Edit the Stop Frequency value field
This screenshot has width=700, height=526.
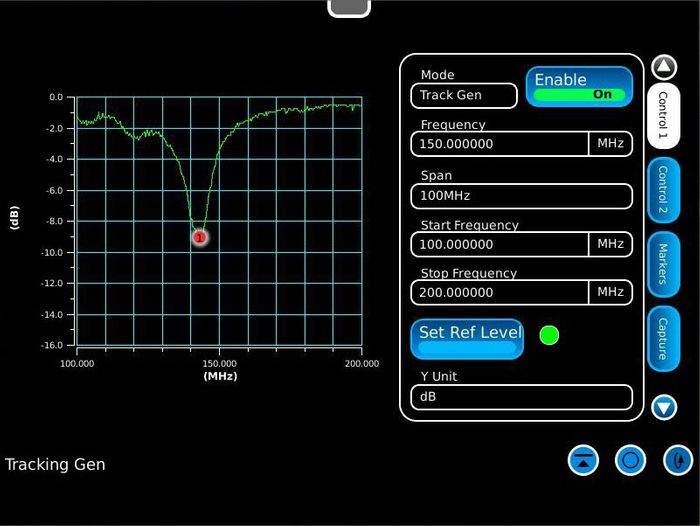click(x=499, y=292)
